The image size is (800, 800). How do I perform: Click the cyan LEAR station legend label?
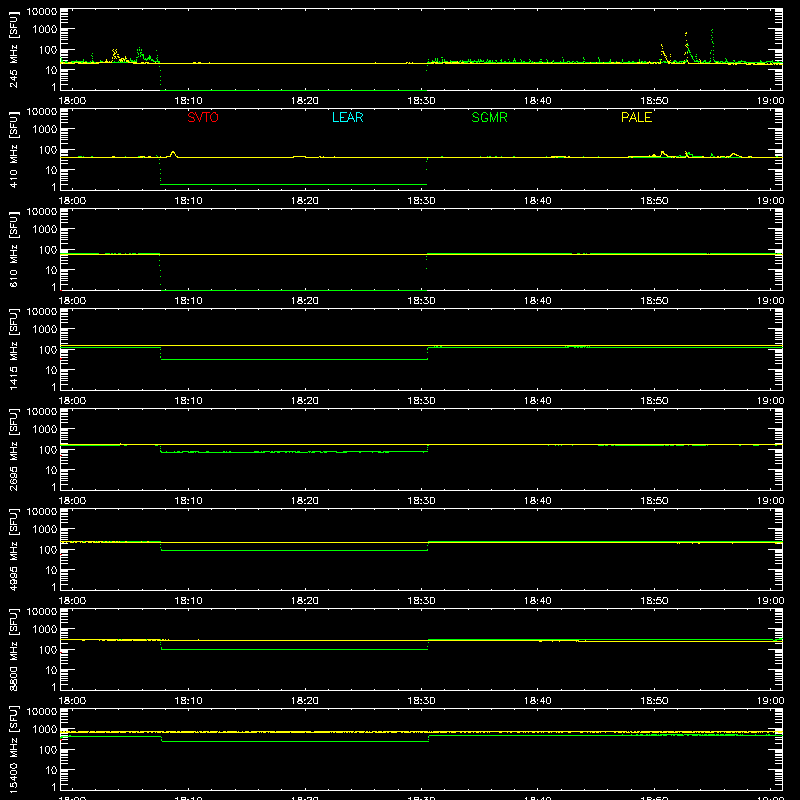tap(347, 117)
